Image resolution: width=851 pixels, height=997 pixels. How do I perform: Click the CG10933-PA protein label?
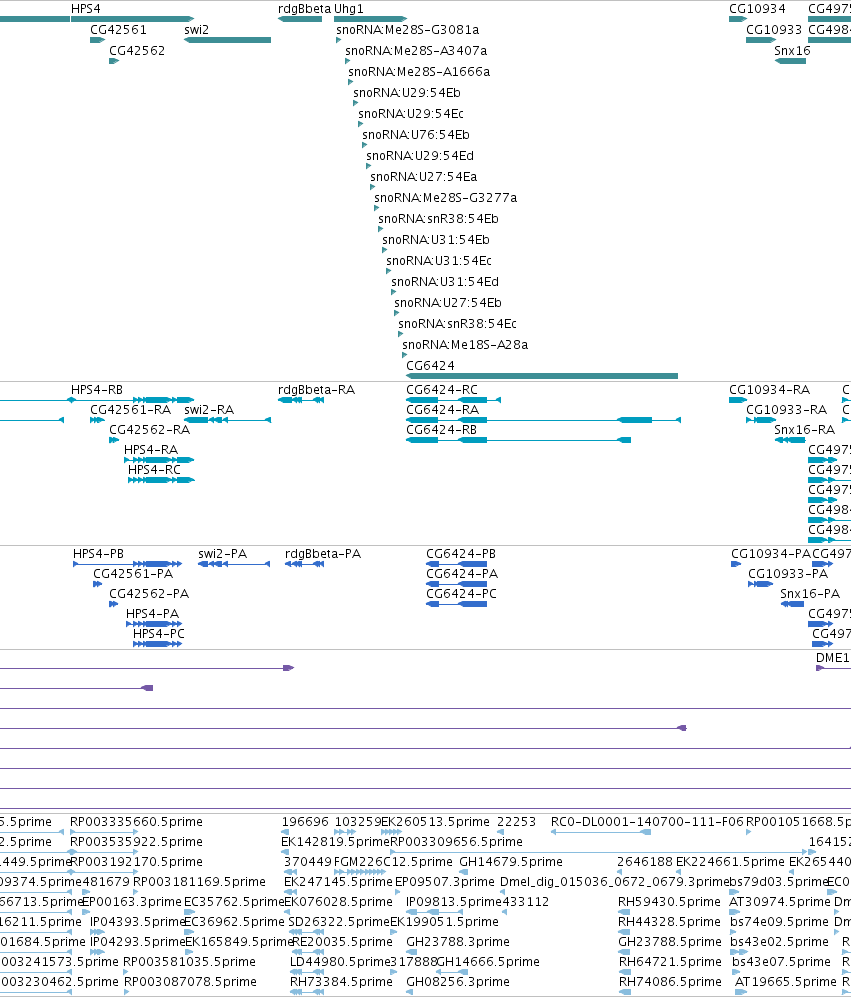pos(788,574)
